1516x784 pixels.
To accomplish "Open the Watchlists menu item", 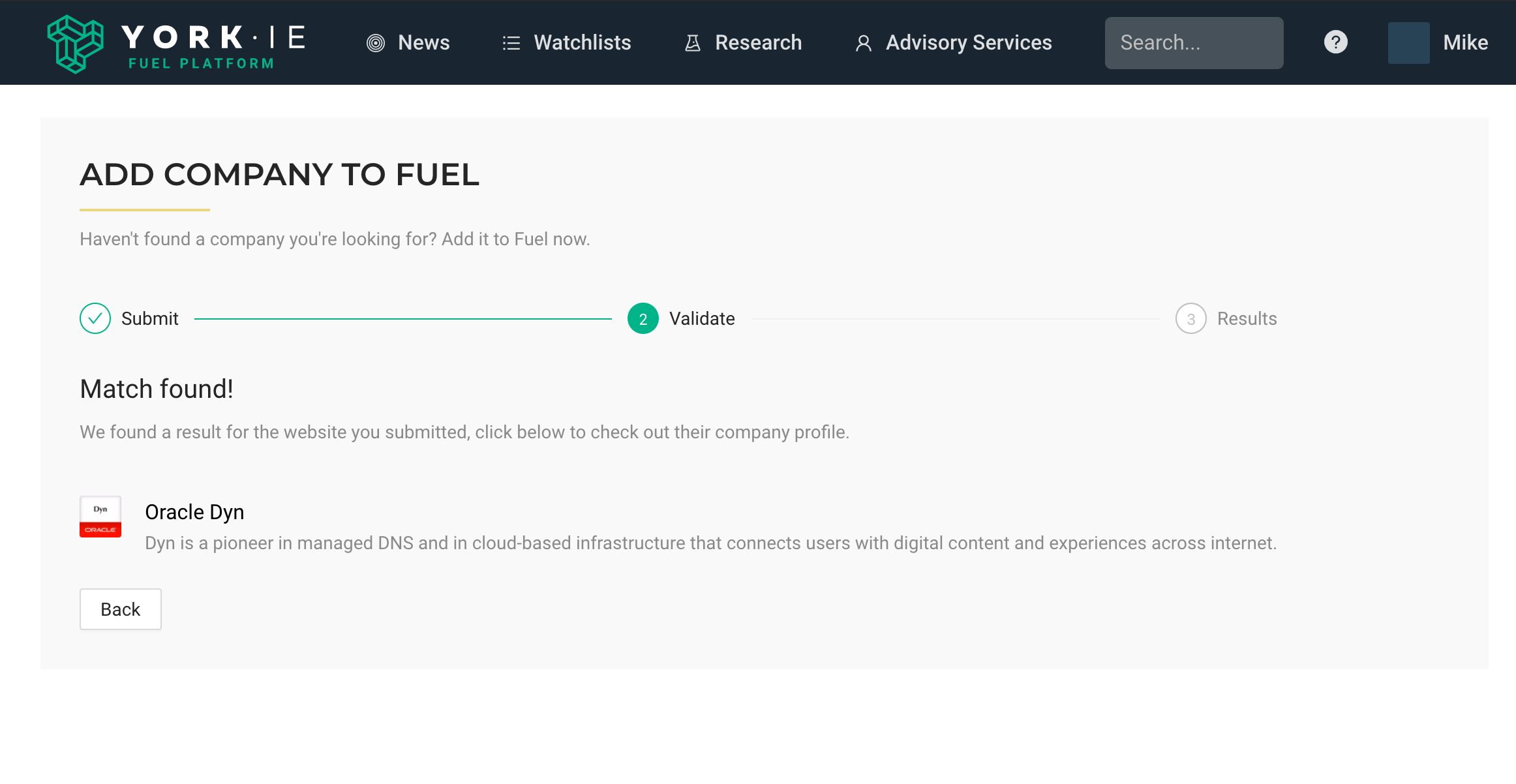I will coord(582,43).
